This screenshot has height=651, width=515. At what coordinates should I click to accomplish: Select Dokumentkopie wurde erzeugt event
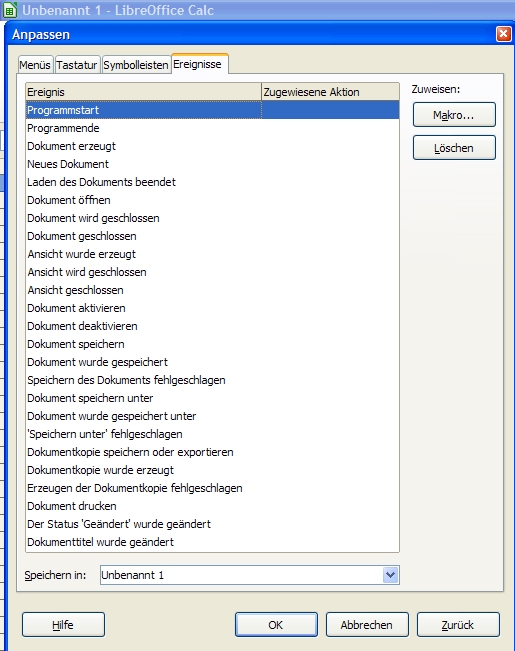pyautogui.click(x=212, y=470)
